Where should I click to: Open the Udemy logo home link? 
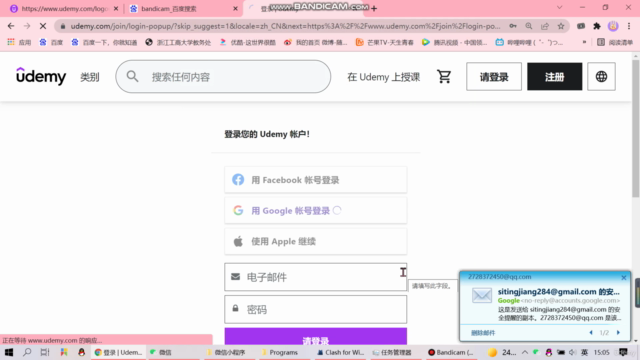point(41,76)
